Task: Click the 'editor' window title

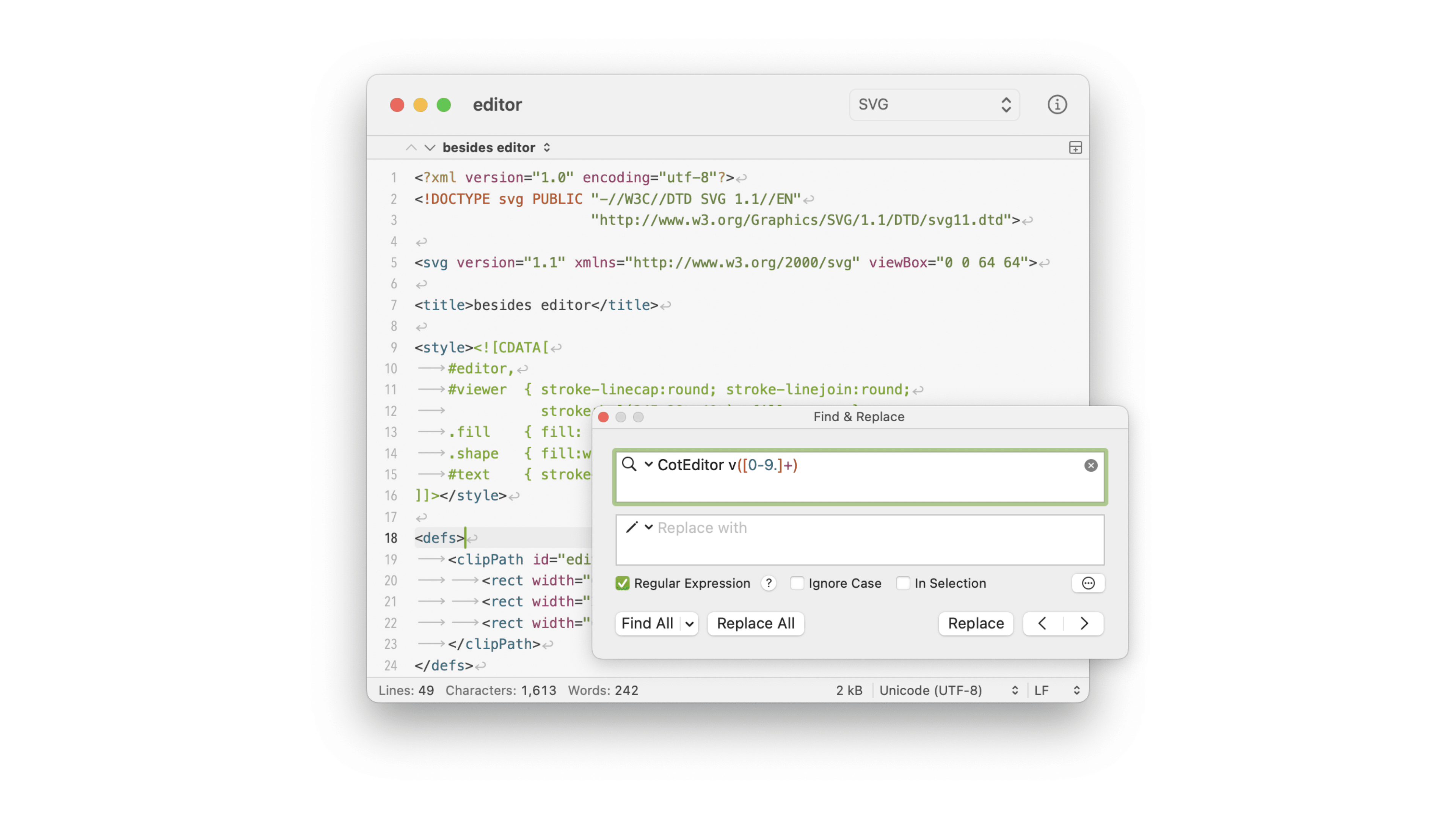Action: click(497, 105)
